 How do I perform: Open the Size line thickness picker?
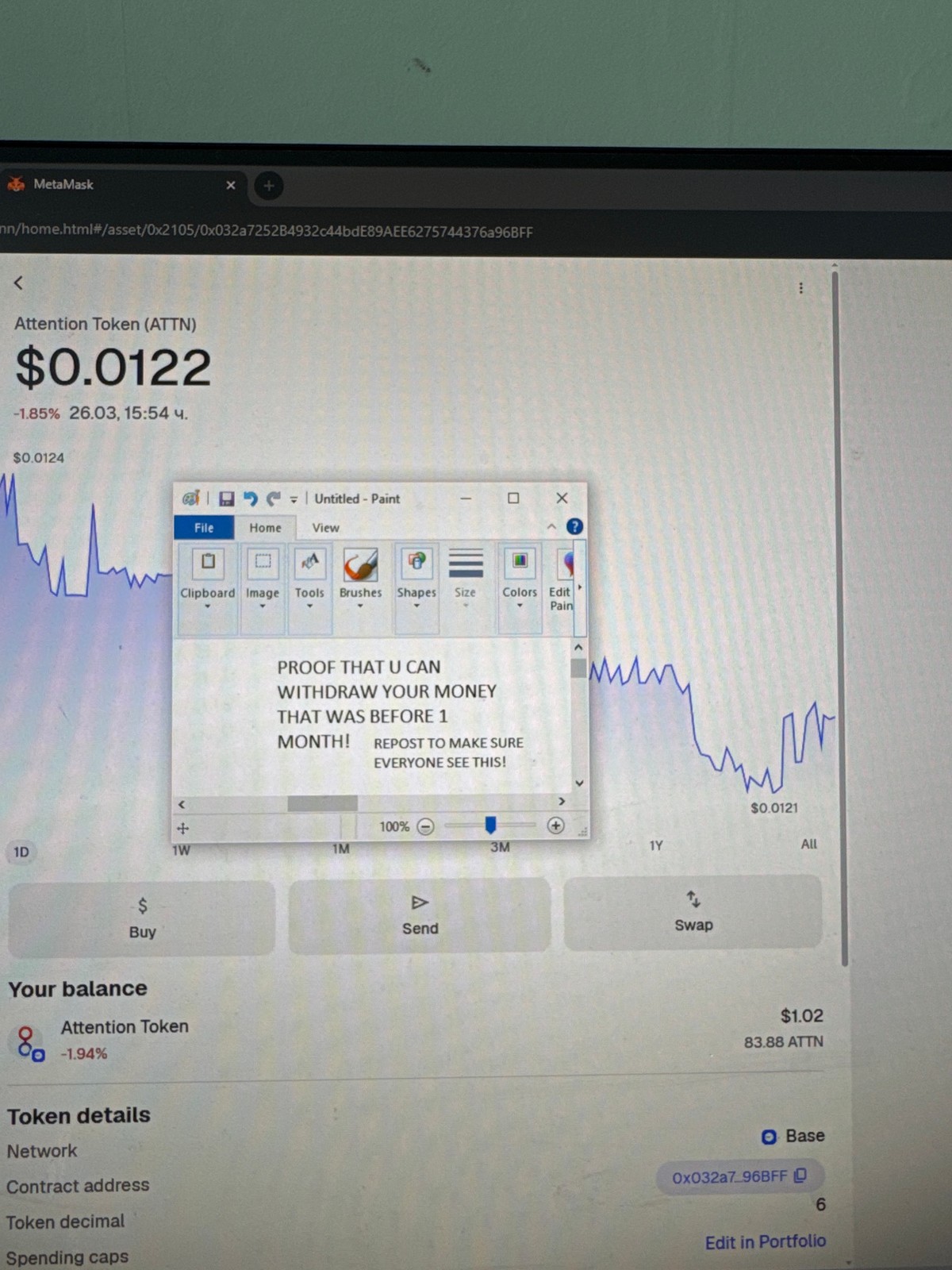(x=466, y=578)
